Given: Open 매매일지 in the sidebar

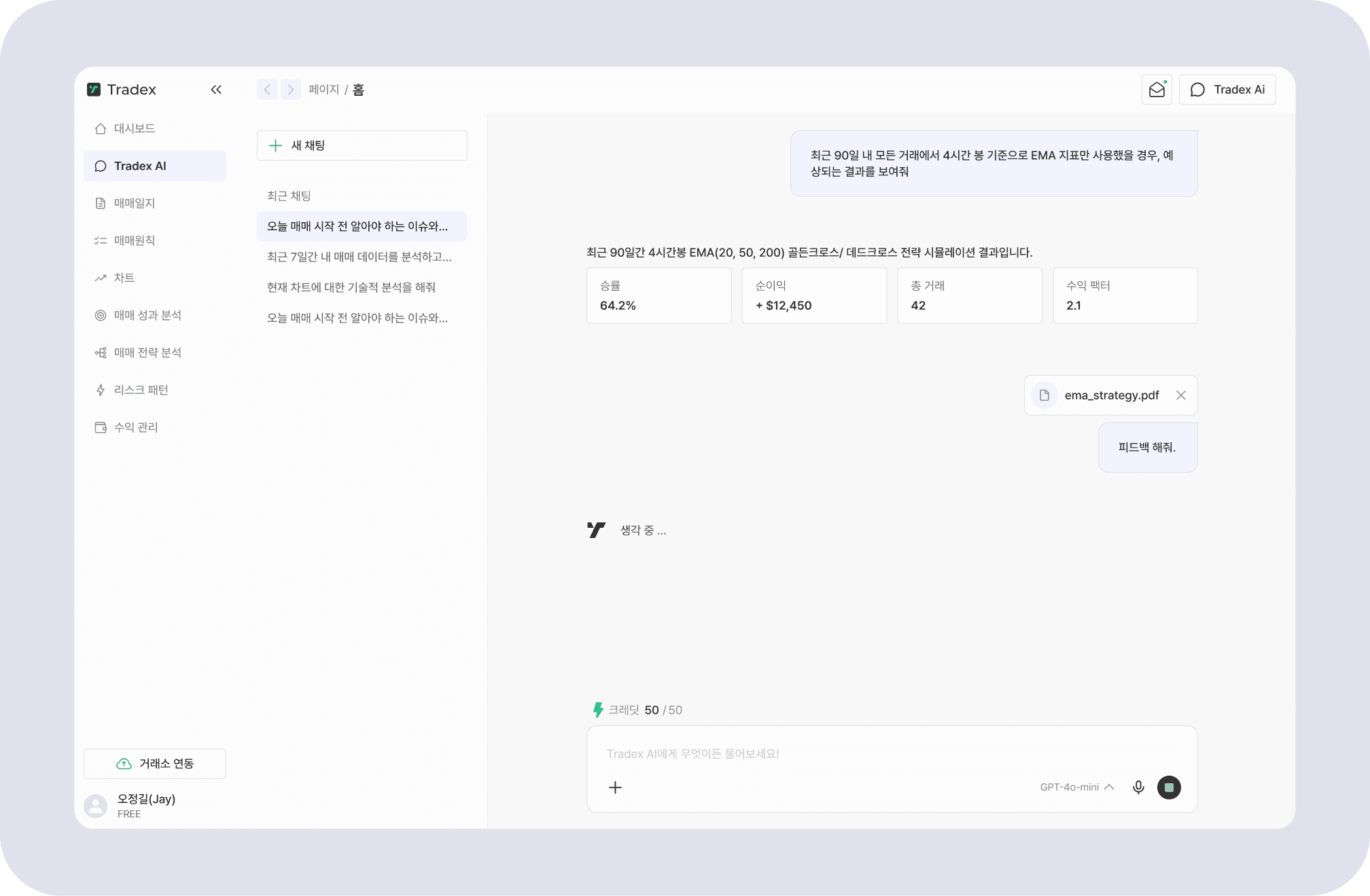Looking at the screenshot, I should coord(155,203).
